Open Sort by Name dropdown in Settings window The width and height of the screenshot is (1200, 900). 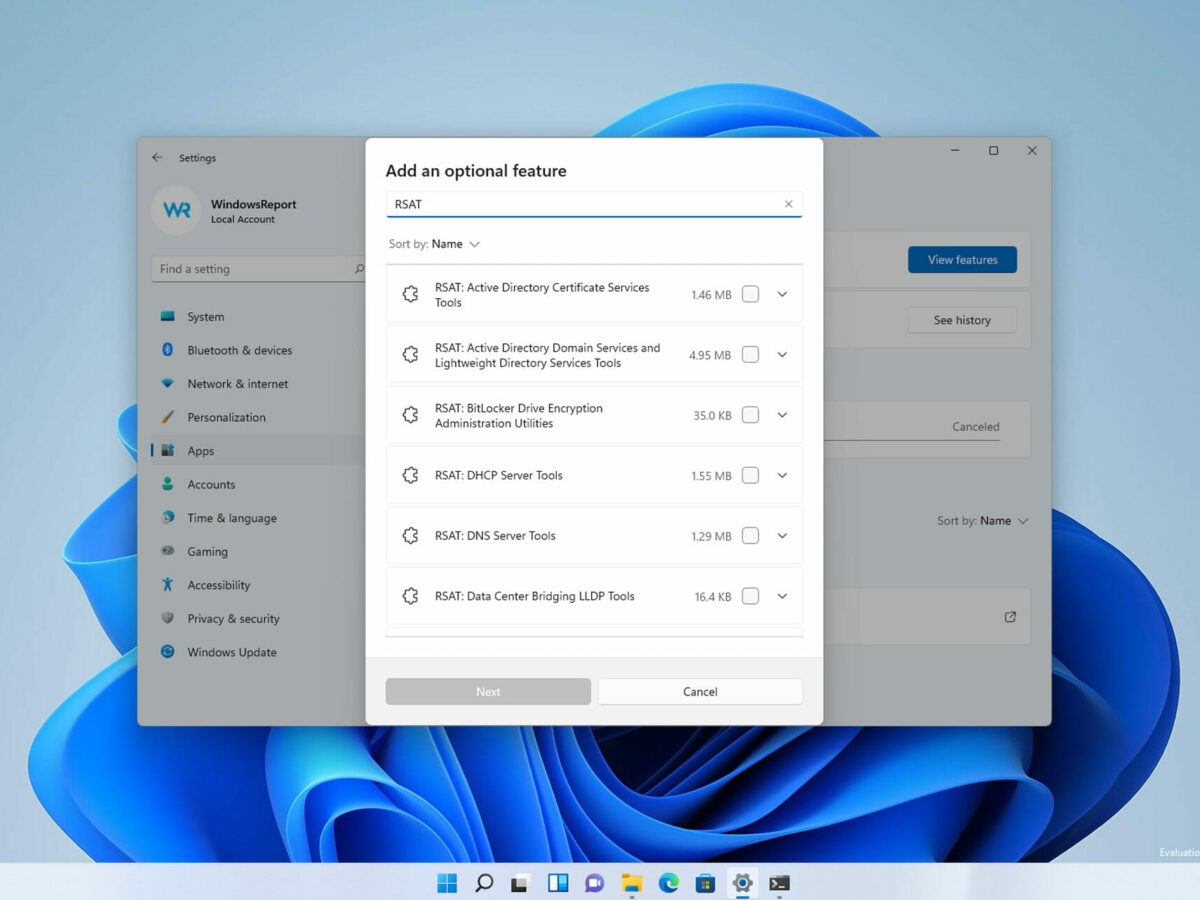[x=982, y=521]
